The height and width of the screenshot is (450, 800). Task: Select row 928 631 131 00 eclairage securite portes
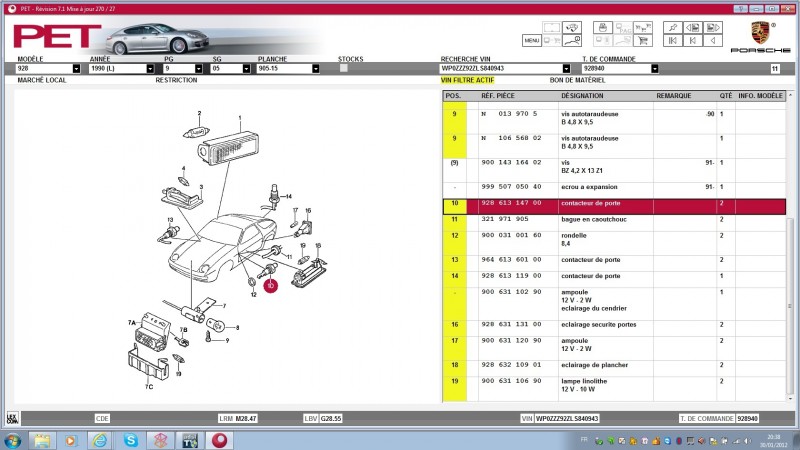point(614,329)
